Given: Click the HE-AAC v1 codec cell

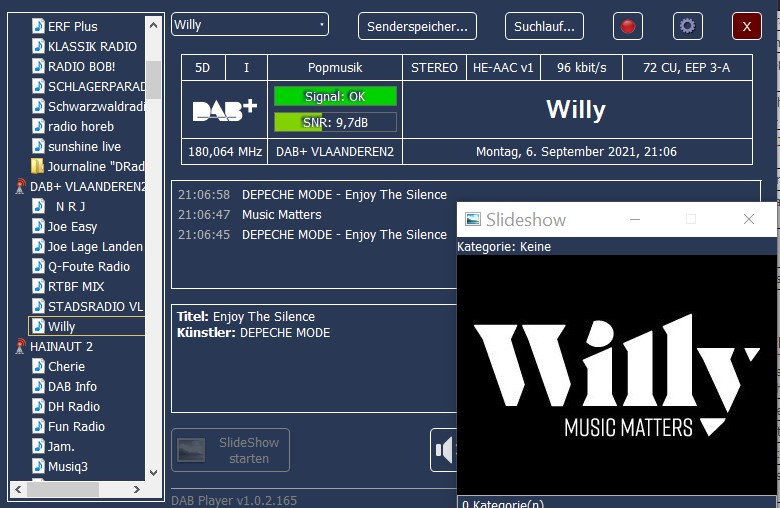Looking at the screenshot, I should coord(503,68).
